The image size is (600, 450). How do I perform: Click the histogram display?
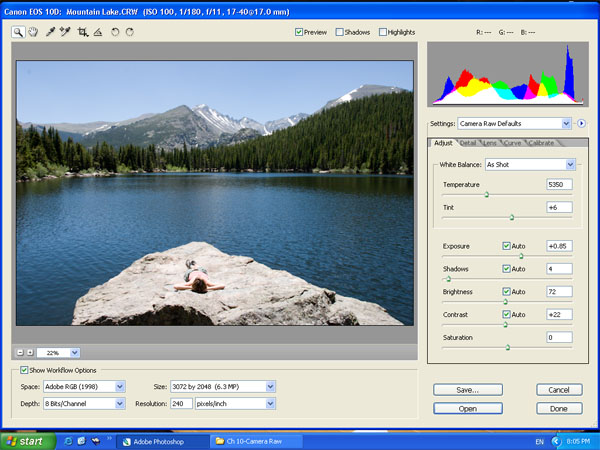tap(508, 74)
